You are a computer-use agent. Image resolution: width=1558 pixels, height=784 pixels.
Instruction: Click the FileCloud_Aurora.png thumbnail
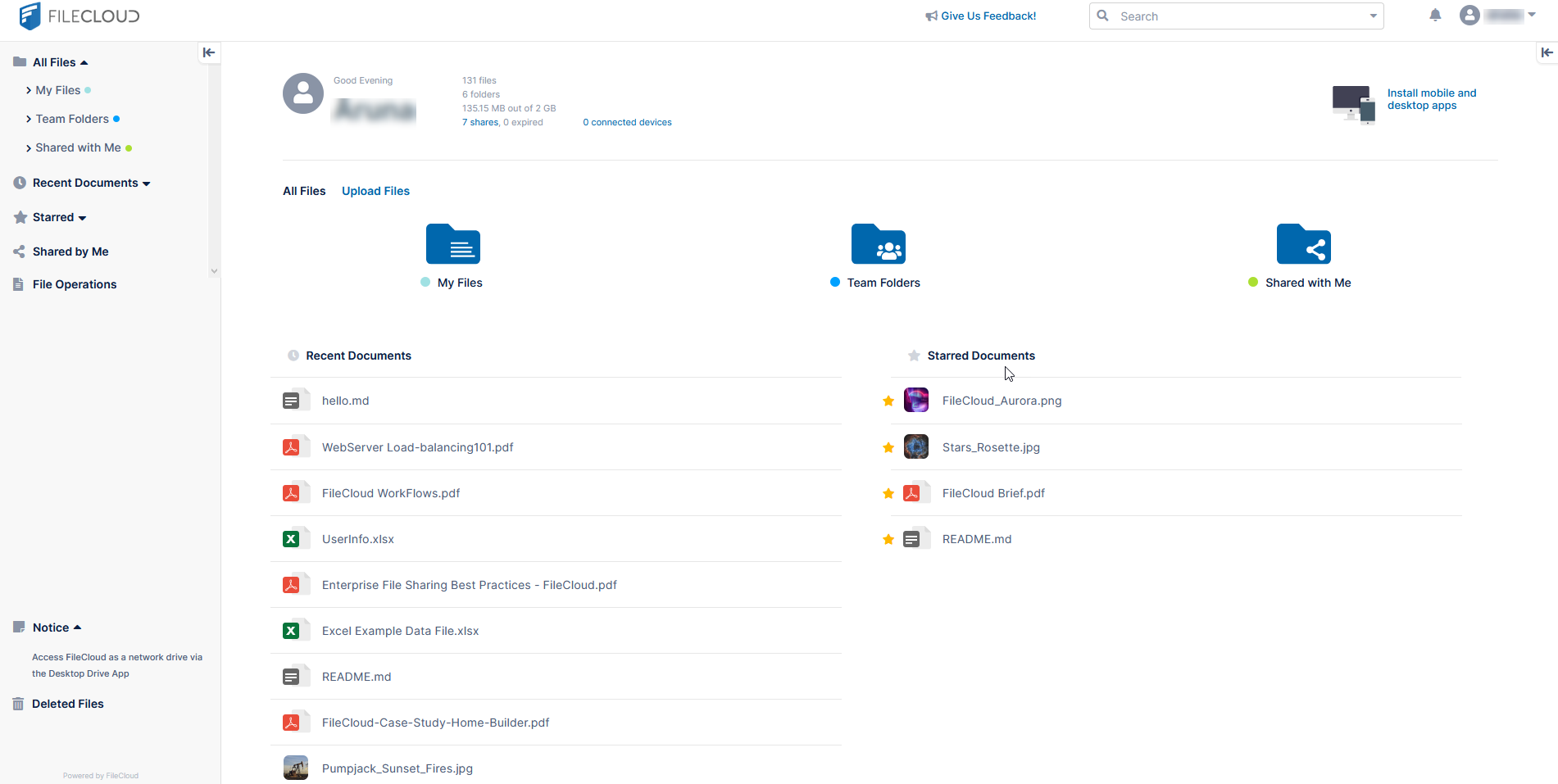point(916,400)
